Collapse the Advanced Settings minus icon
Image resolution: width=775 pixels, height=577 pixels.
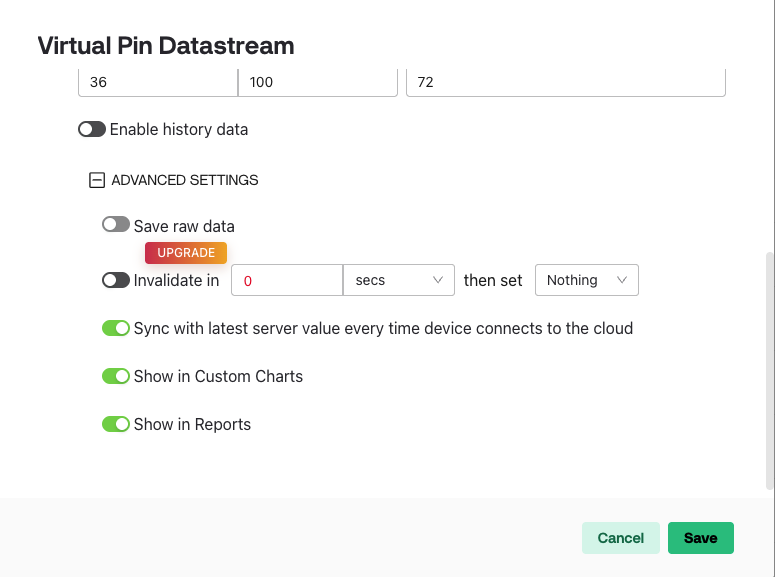pyautogui.click(x=97, y=181)
